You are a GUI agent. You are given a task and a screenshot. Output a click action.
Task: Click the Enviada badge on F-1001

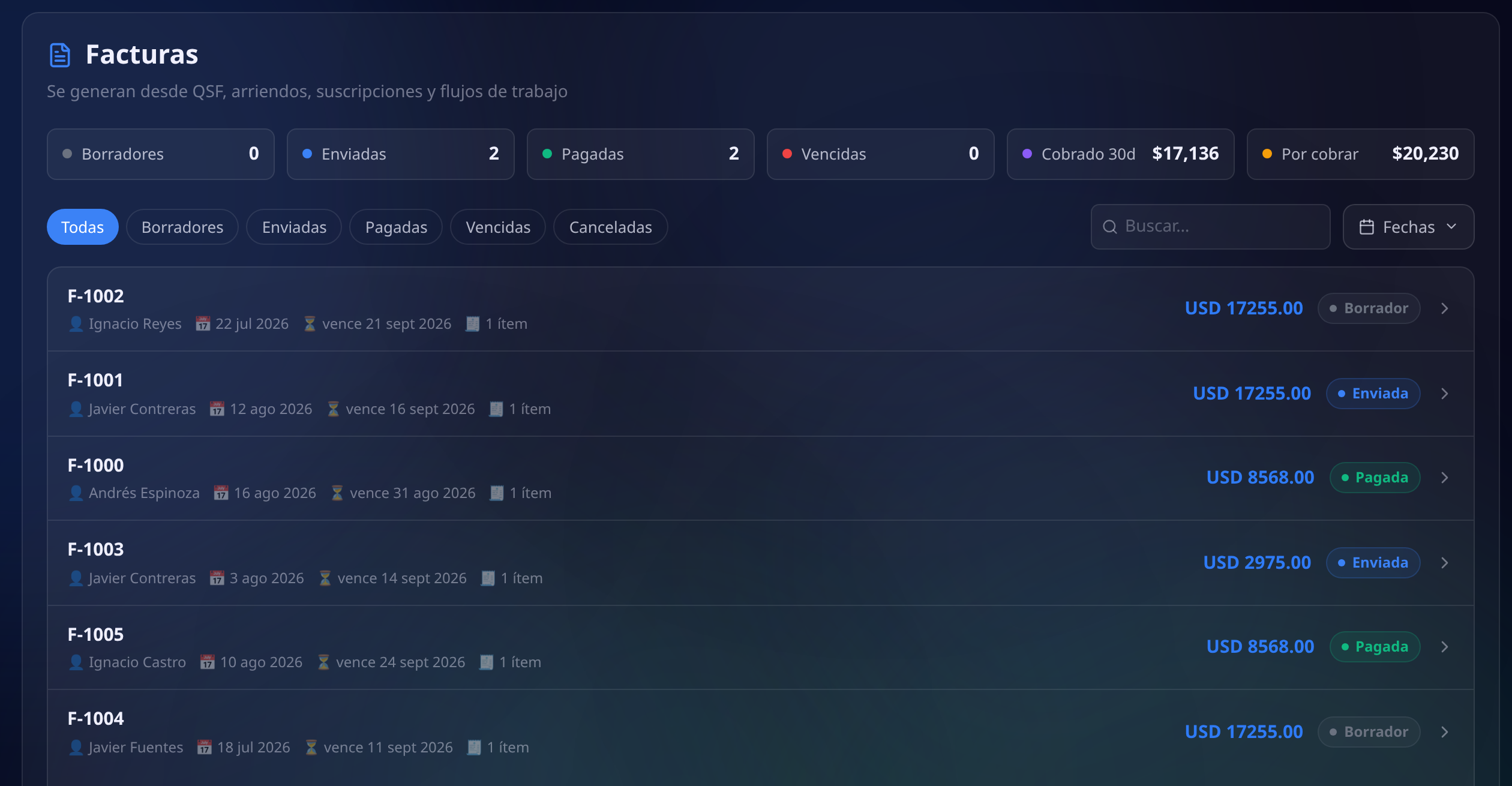(x=1373, y=394)
